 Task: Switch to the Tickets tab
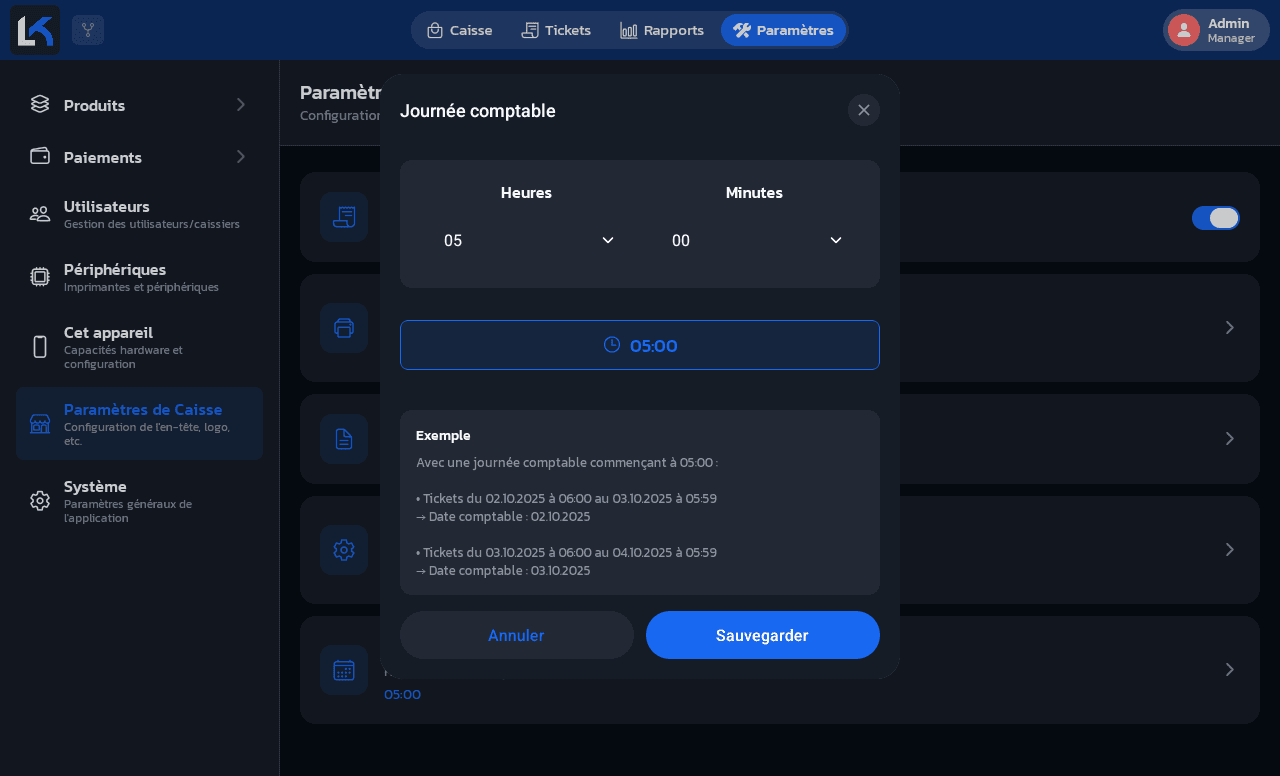click(556, 30)
